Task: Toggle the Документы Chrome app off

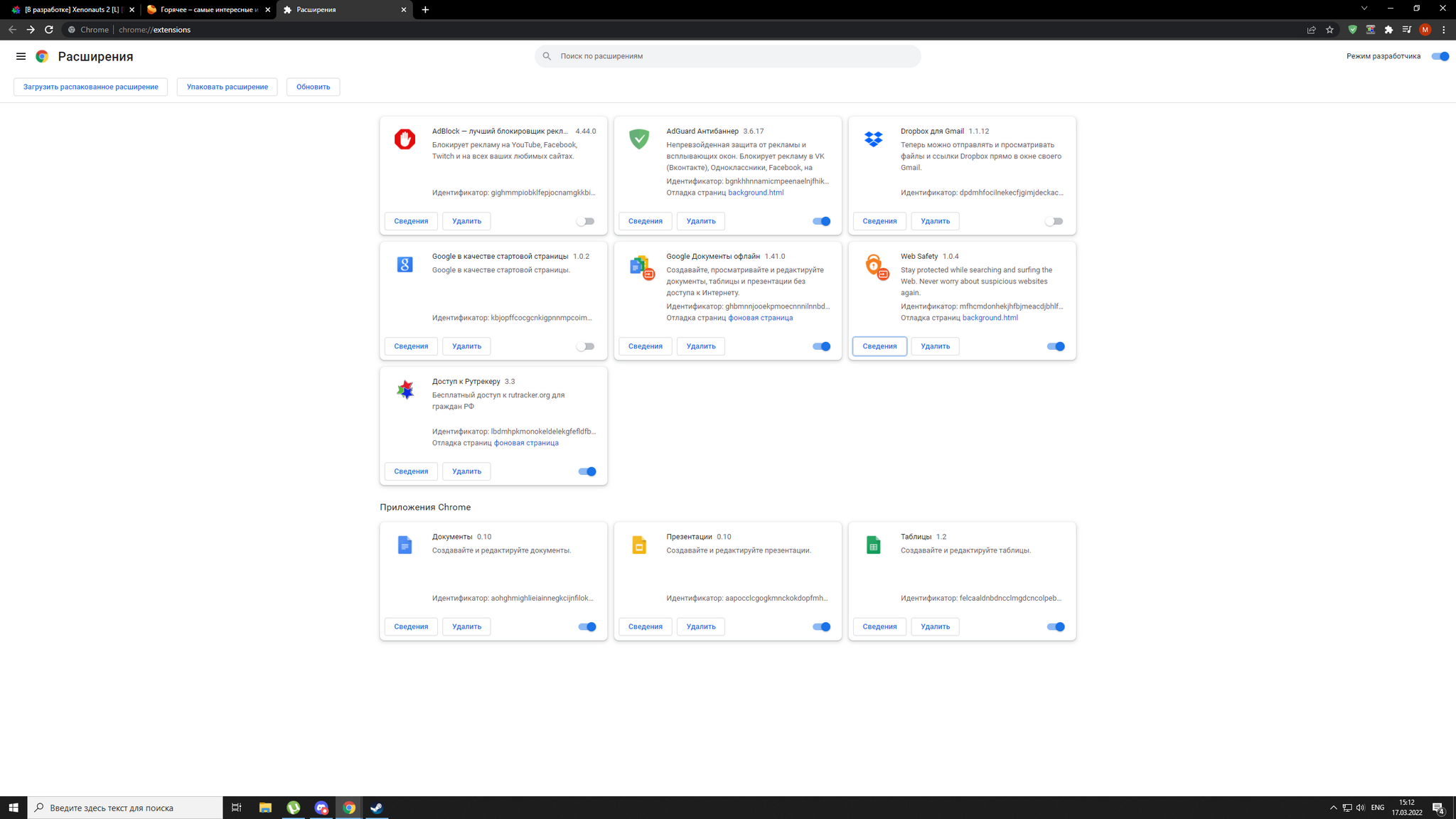Action: (x=587, y=626)
